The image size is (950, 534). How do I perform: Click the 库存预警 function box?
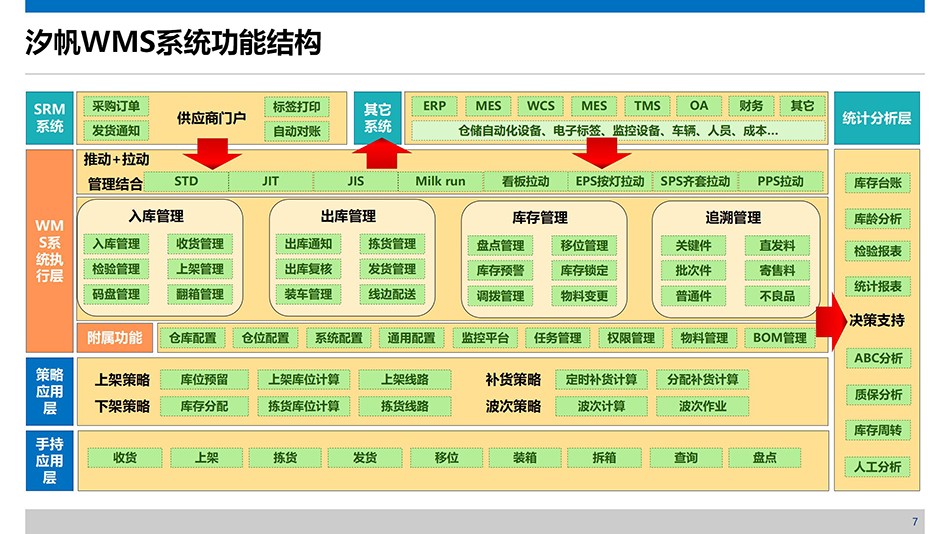coord(500,270)
